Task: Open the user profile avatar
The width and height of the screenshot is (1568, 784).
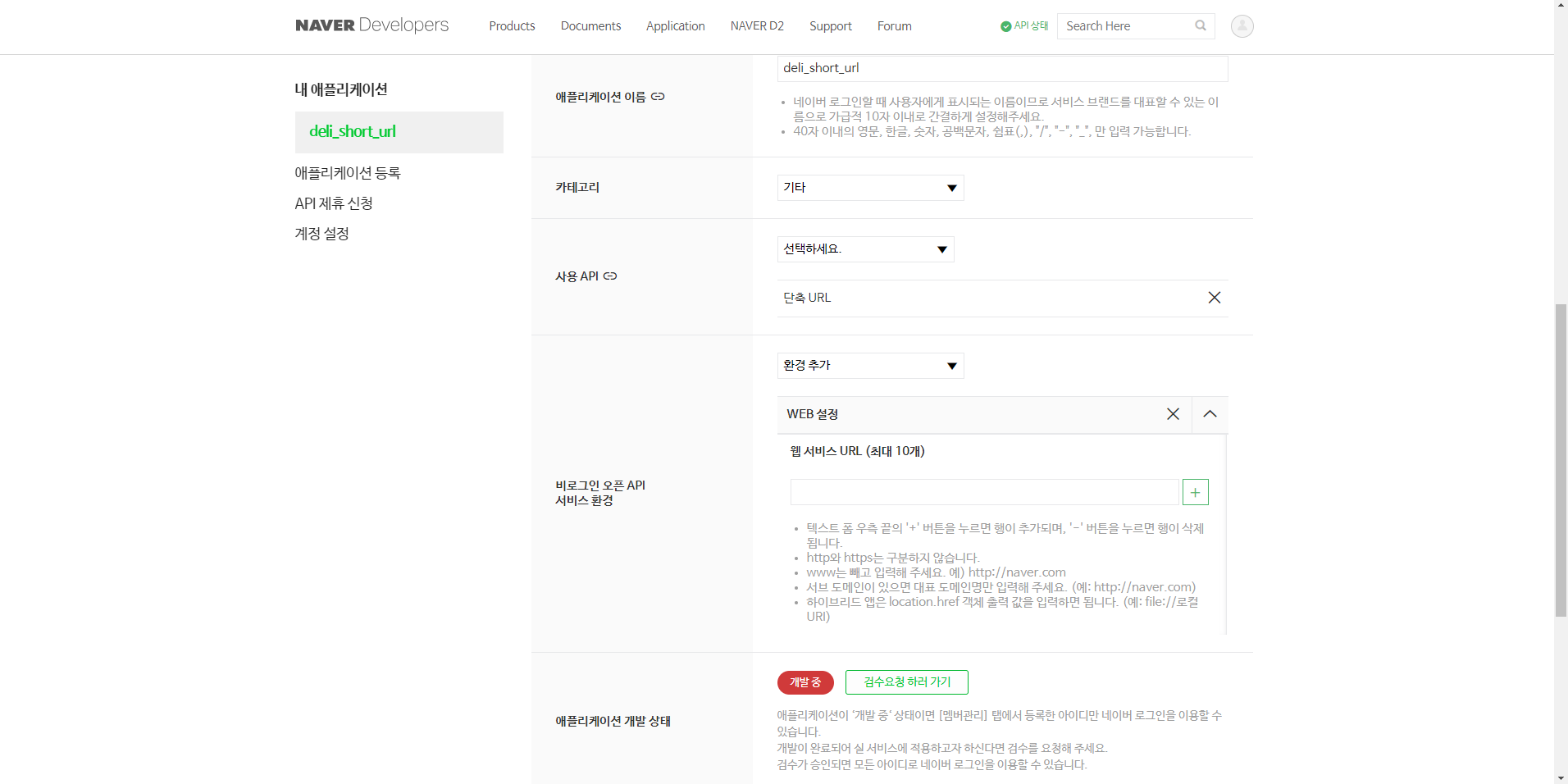Action: [x=1242, y=26]
